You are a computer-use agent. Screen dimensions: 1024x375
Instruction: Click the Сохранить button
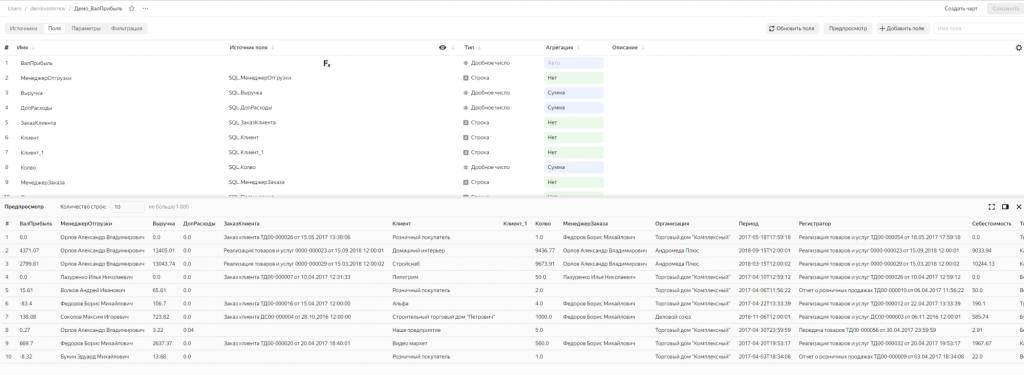(x=1006, y=8)
